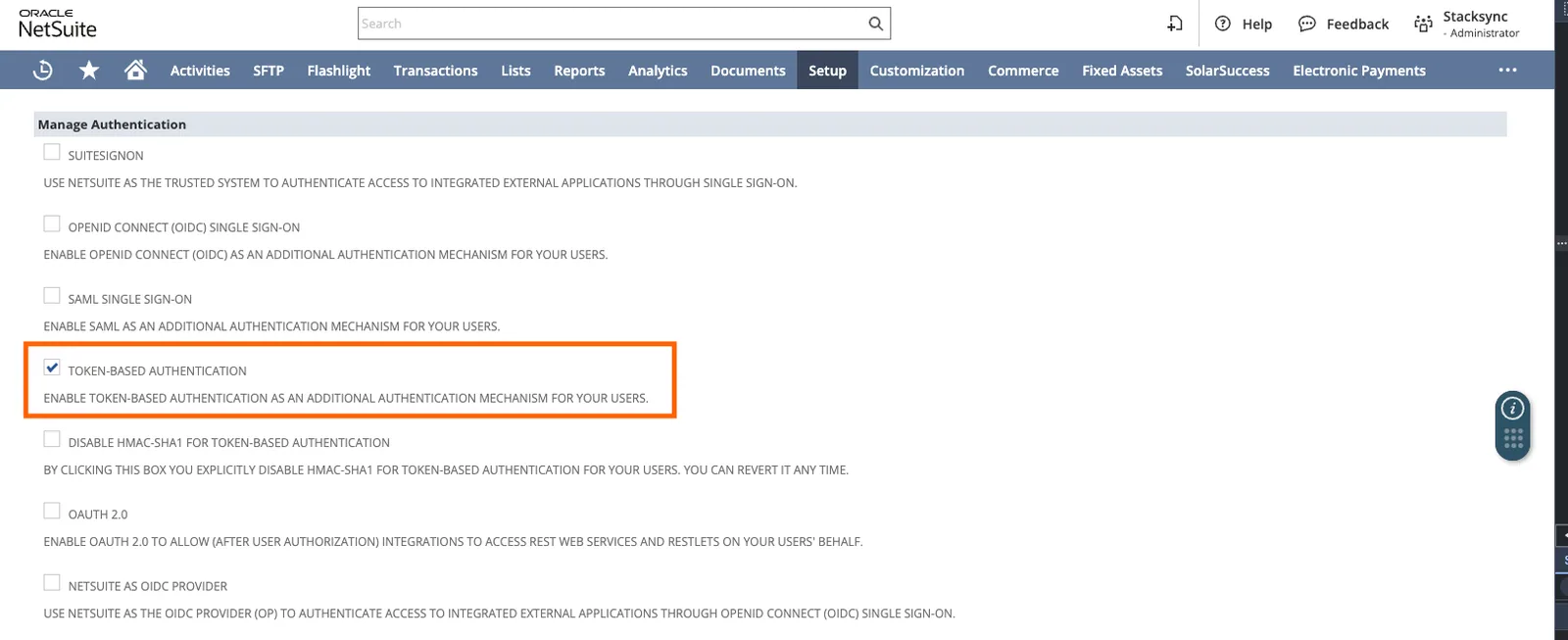
Task: Open the Recent Records clock icon
Action: (x=42, y=71)
